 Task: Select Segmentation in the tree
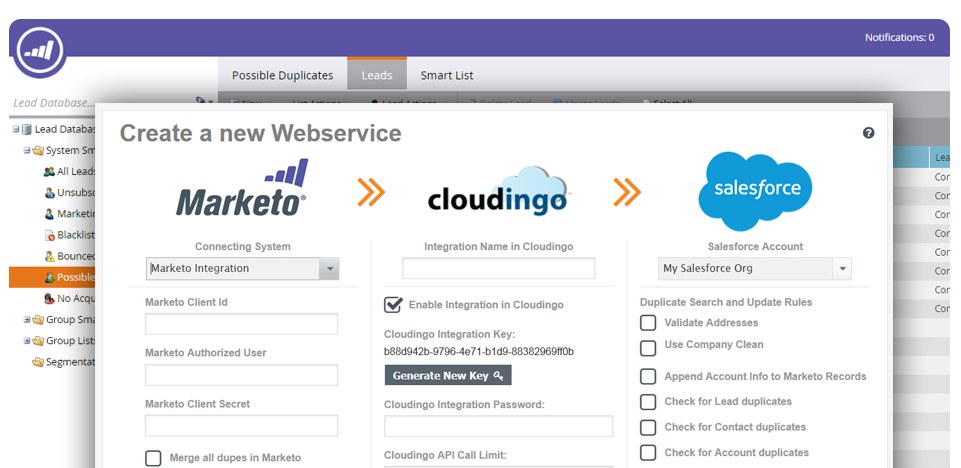click(70, 362)
